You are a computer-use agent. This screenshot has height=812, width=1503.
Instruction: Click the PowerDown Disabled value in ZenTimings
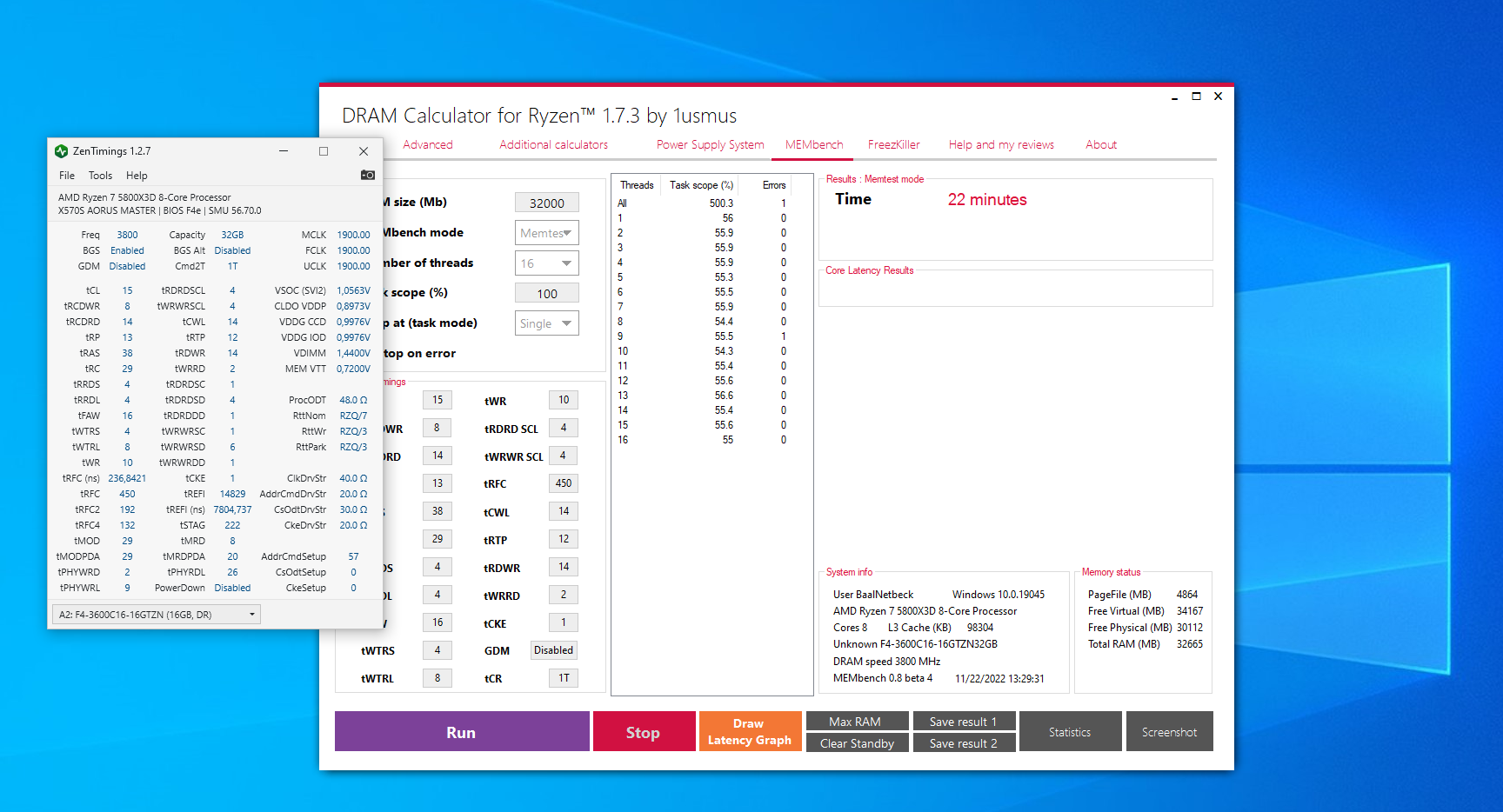232,588
